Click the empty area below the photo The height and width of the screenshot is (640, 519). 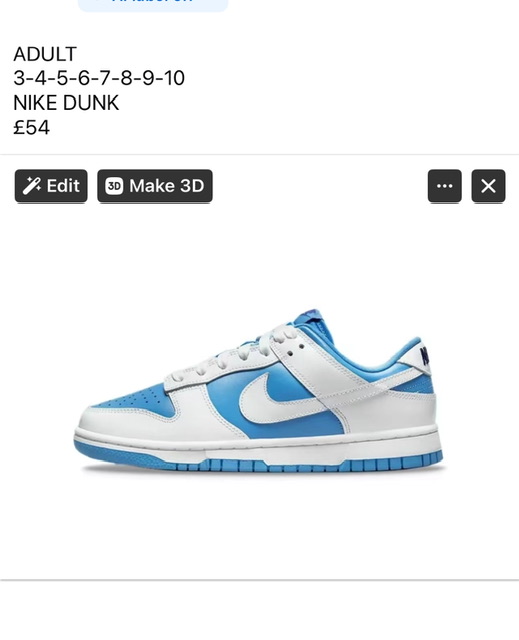(260, 610)
